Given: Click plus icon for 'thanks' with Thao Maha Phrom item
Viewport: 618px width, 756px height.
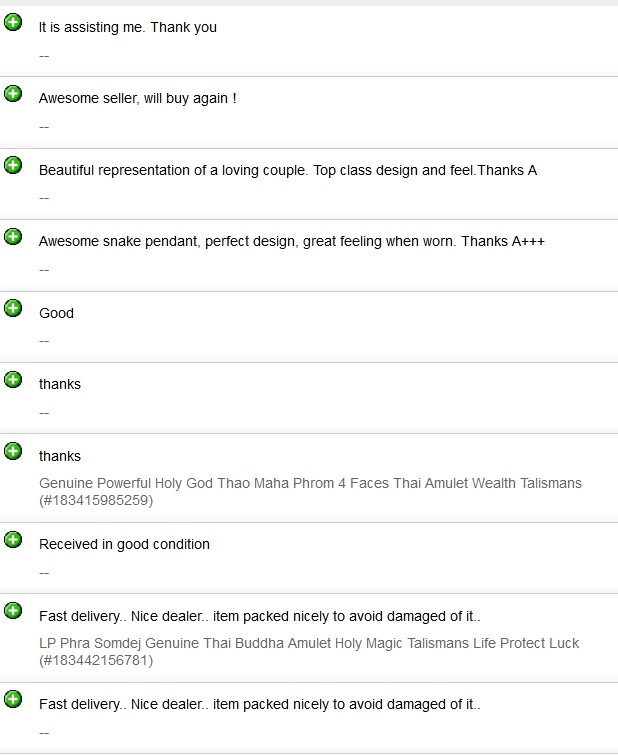Looking at the screenshot, I should (x=13, y=451).
